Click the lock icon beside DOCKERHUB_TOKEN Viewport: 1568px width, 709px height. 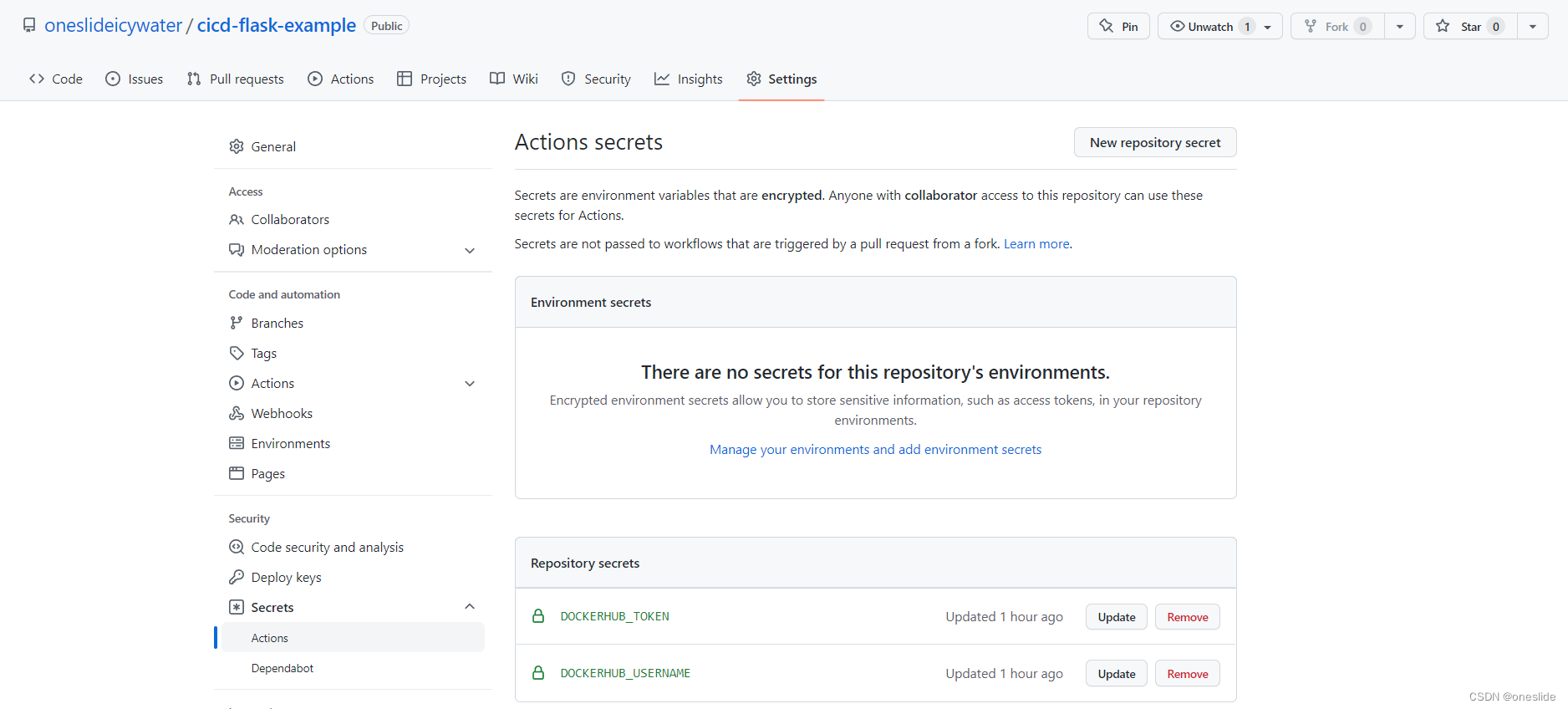tap(538, 616)
